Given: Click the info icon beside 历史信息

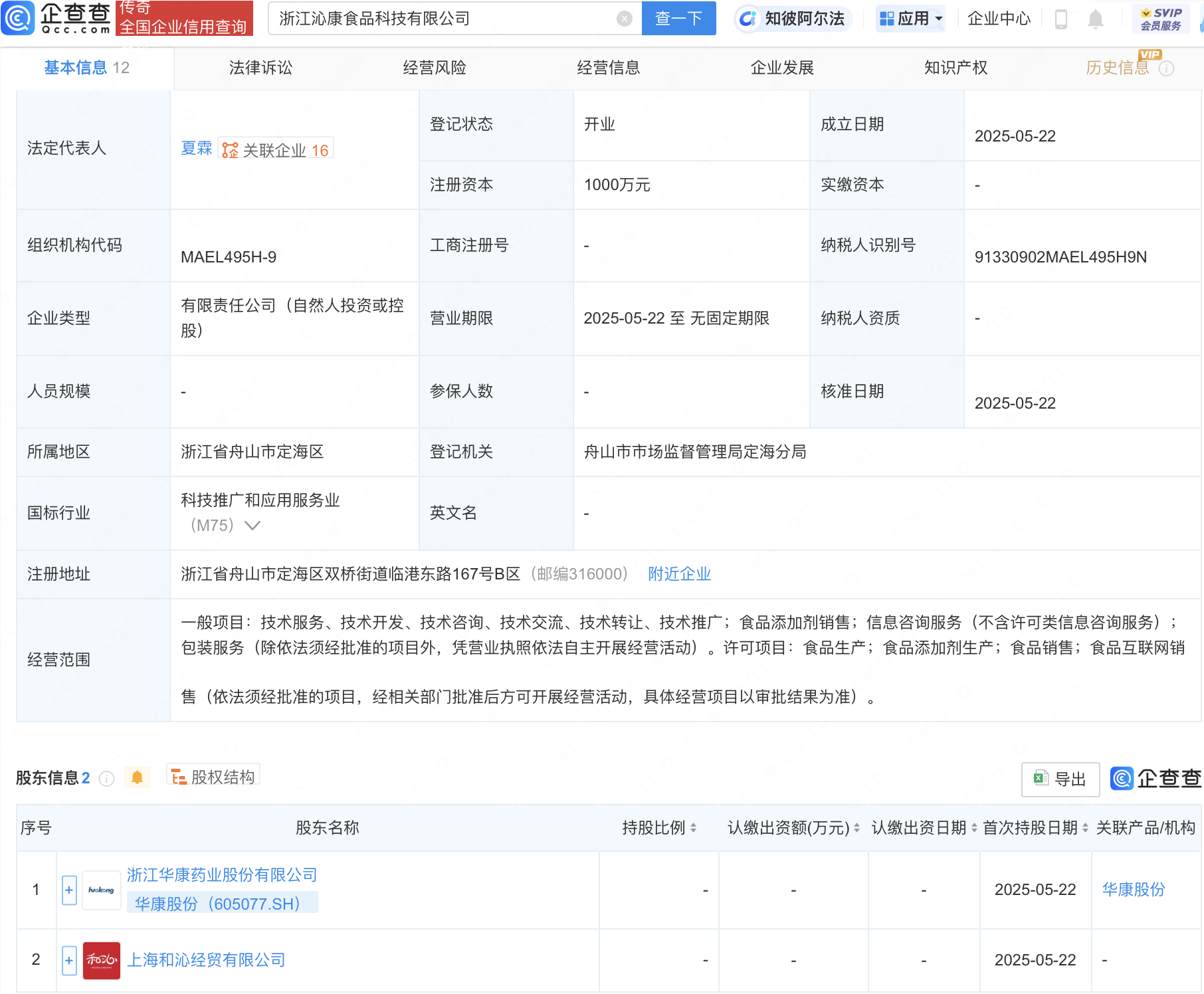Looking at the screenshot, I should (1167, 68).
